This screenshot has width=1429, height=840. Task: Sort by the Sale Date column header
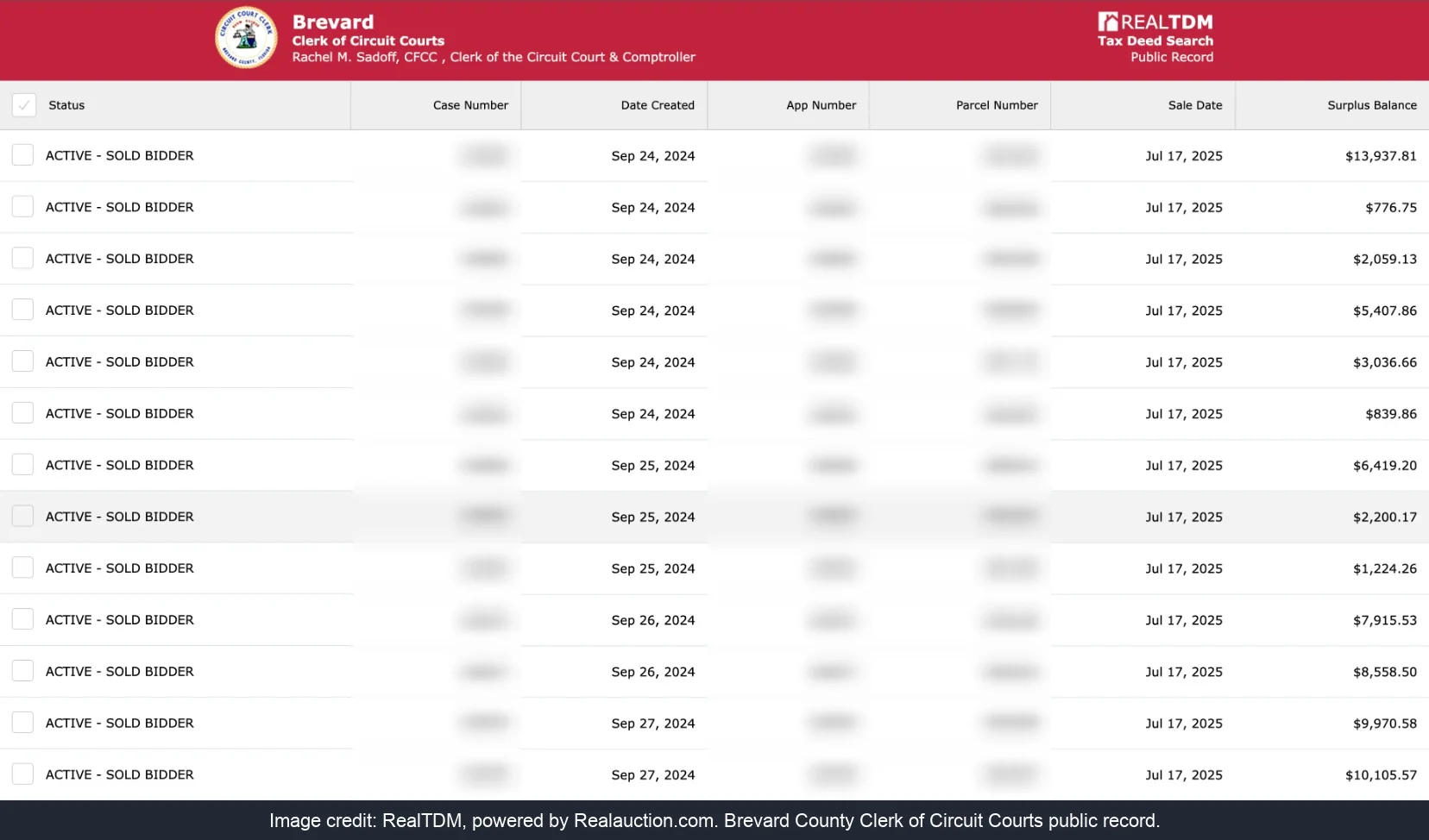[1195, 105]
